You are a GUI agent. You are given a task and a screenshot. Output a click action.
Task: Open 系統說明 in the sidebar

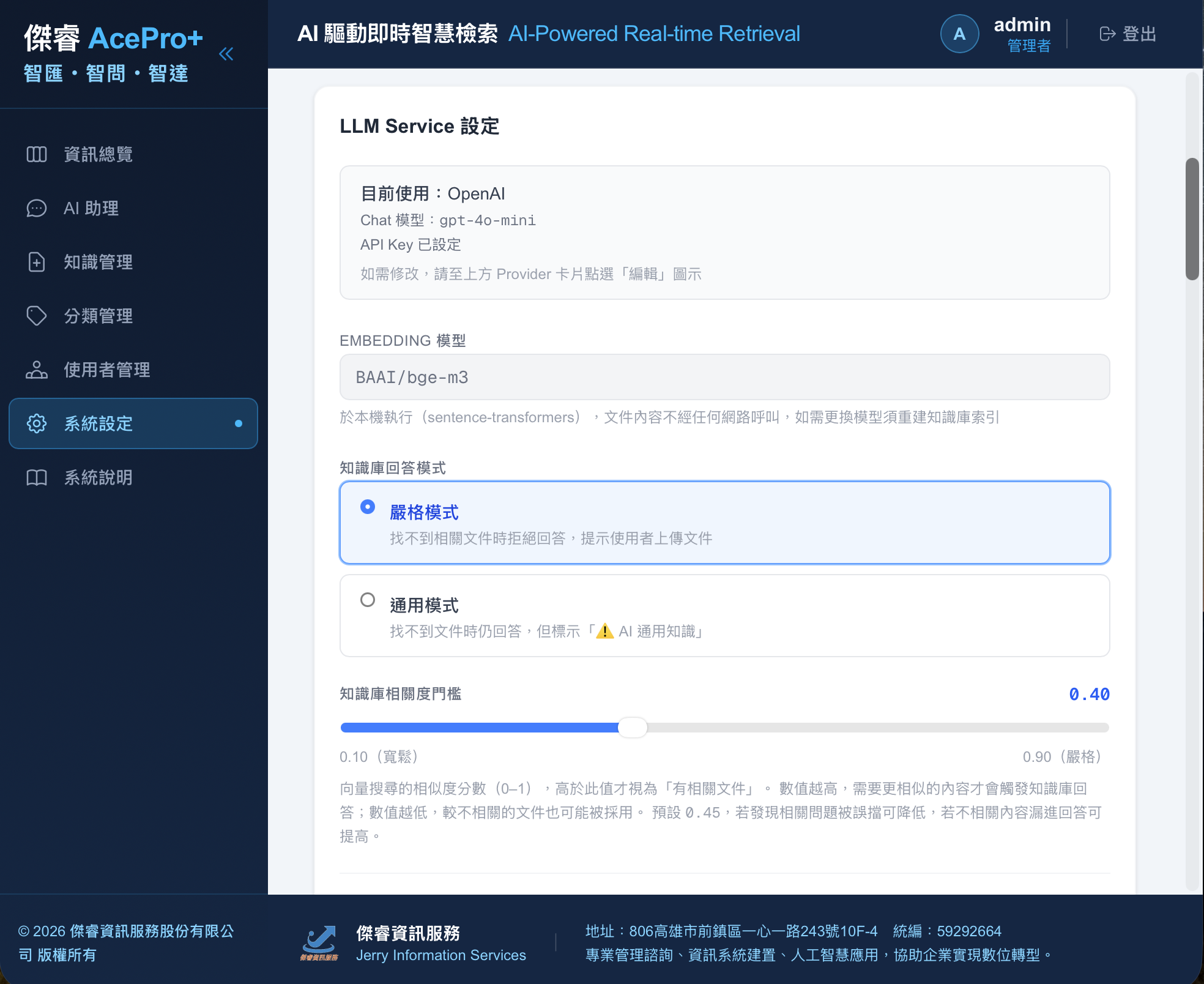tap(133, 477)
